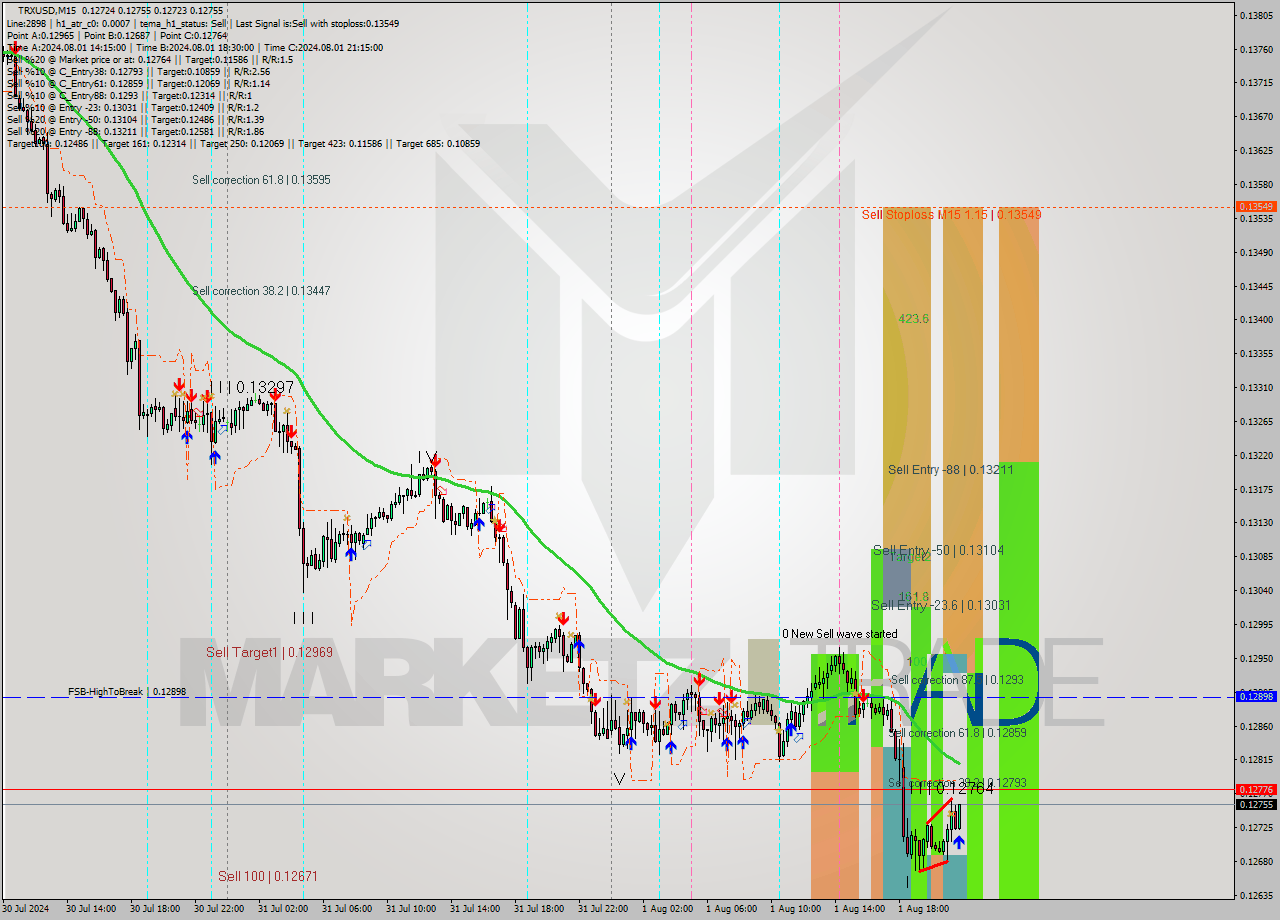This screenshot has width=1280, height=920.
Task: Click the '1 Aug 18:00' time axis label
Action: (x=923, y=909)
